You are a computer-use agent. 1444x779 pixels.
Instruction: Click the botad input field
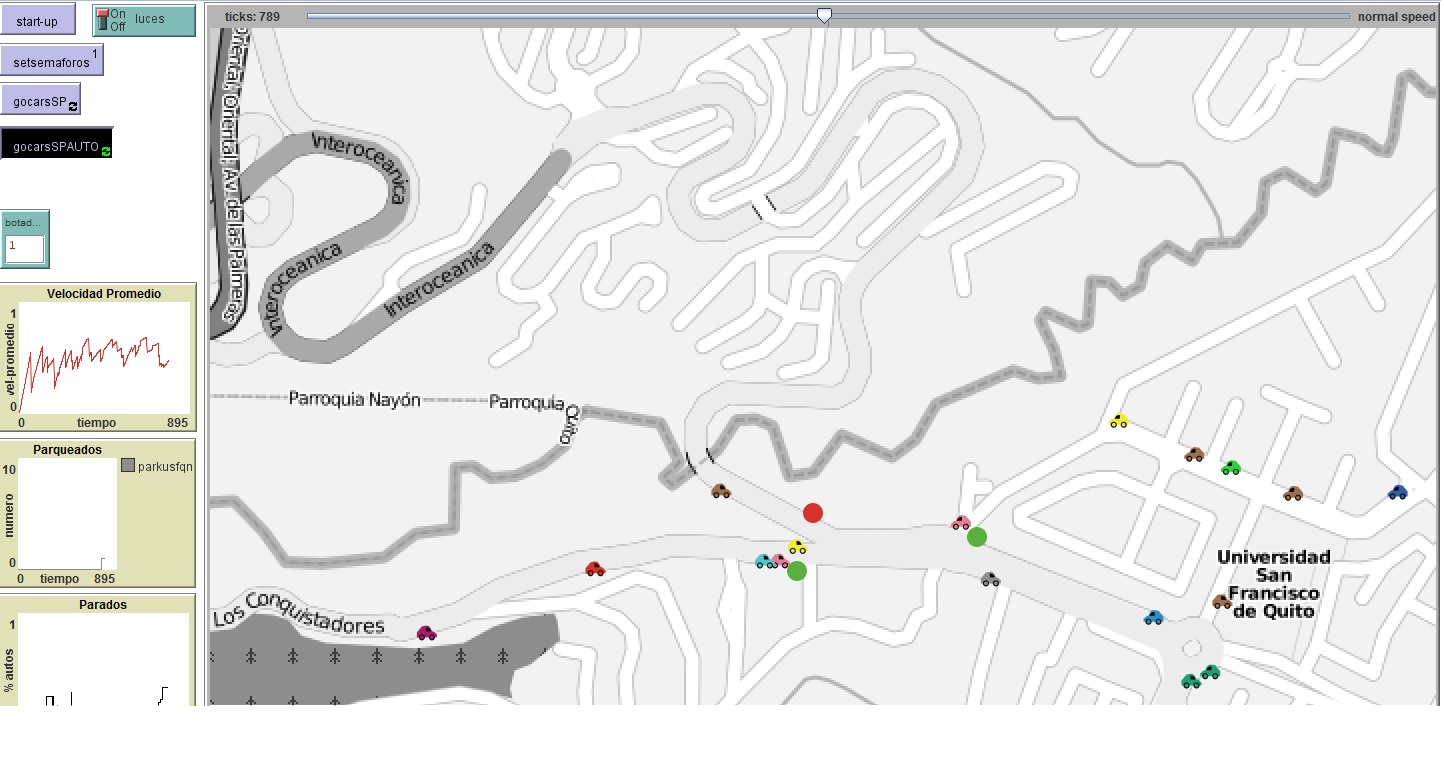click(25, 248)
